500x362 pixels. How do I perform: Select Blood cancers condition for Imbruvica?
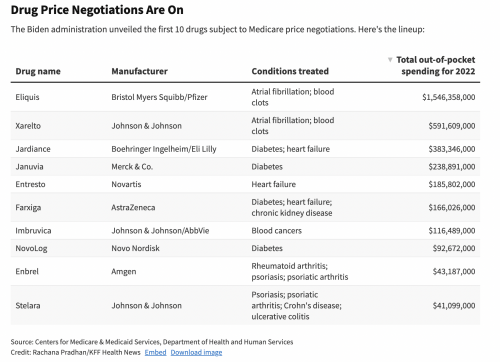[276, 230]
